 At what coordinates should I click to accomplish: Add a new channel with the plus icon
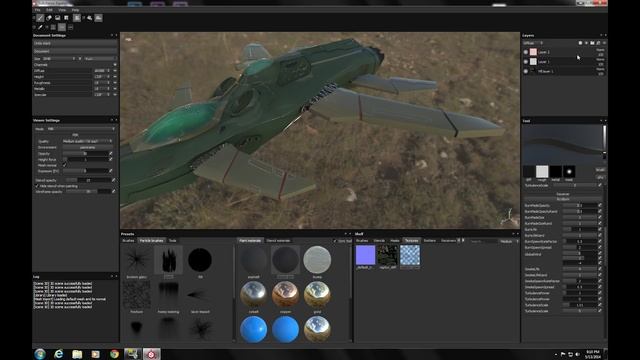click(x=115, y=64)
